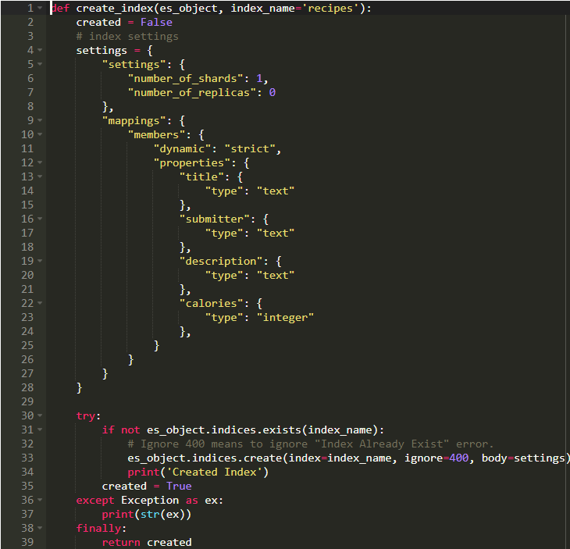
Task: Click the "strict" value on the dynamic line
Action: [250, 149]
